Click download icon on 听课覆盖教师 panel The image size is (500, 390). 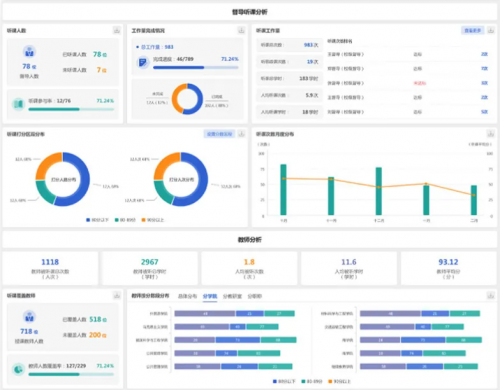pos(117,295)
